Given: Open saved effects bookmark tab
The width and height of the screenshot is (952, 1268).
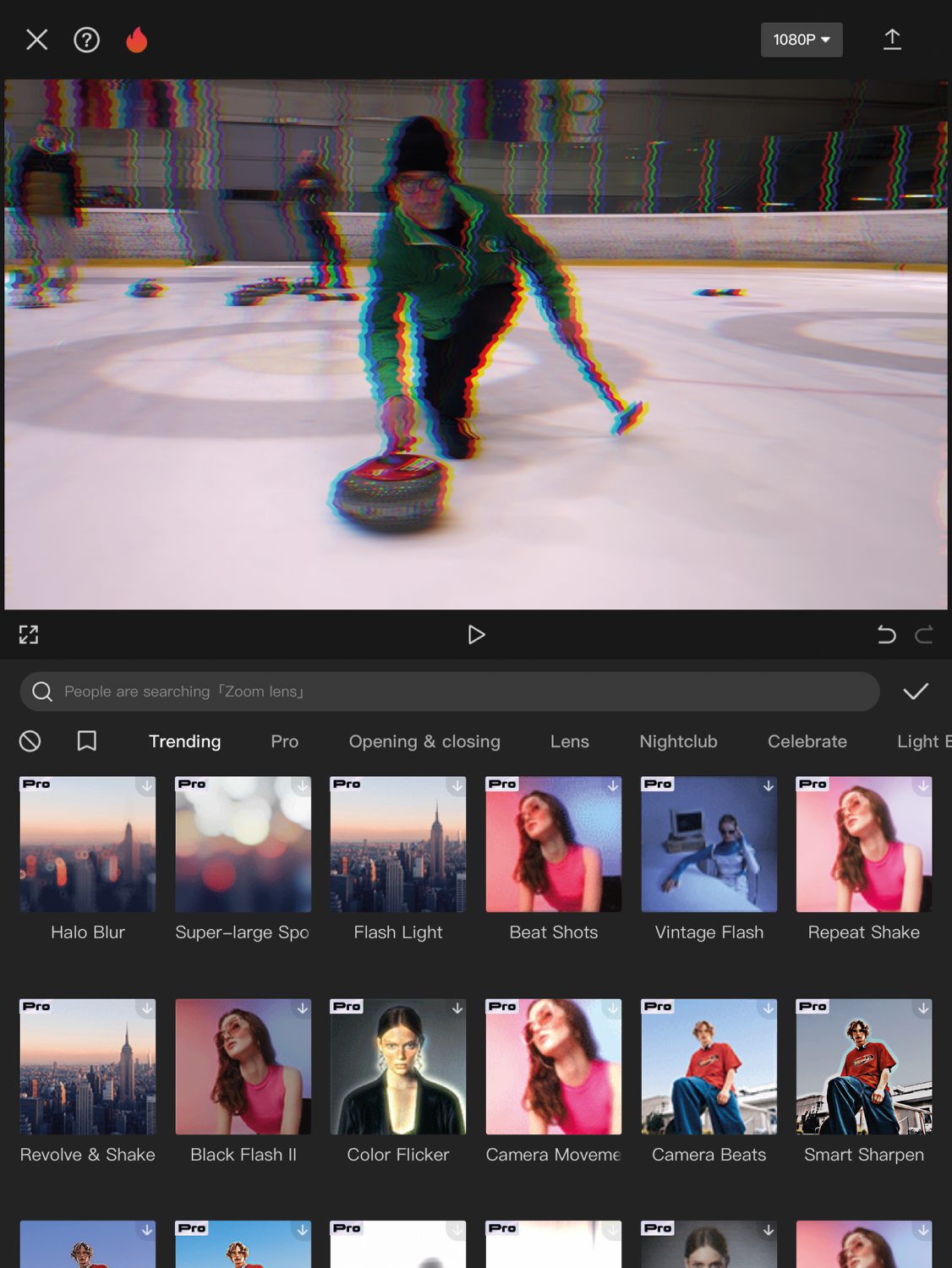Looking at the screenshot, I should (86, 741).
